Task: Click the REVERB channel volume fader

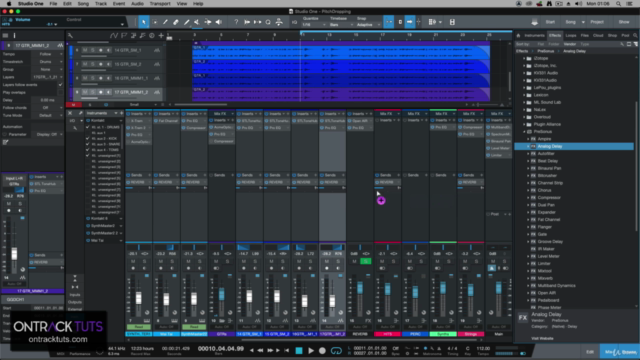Action: [x=360, y=288]
